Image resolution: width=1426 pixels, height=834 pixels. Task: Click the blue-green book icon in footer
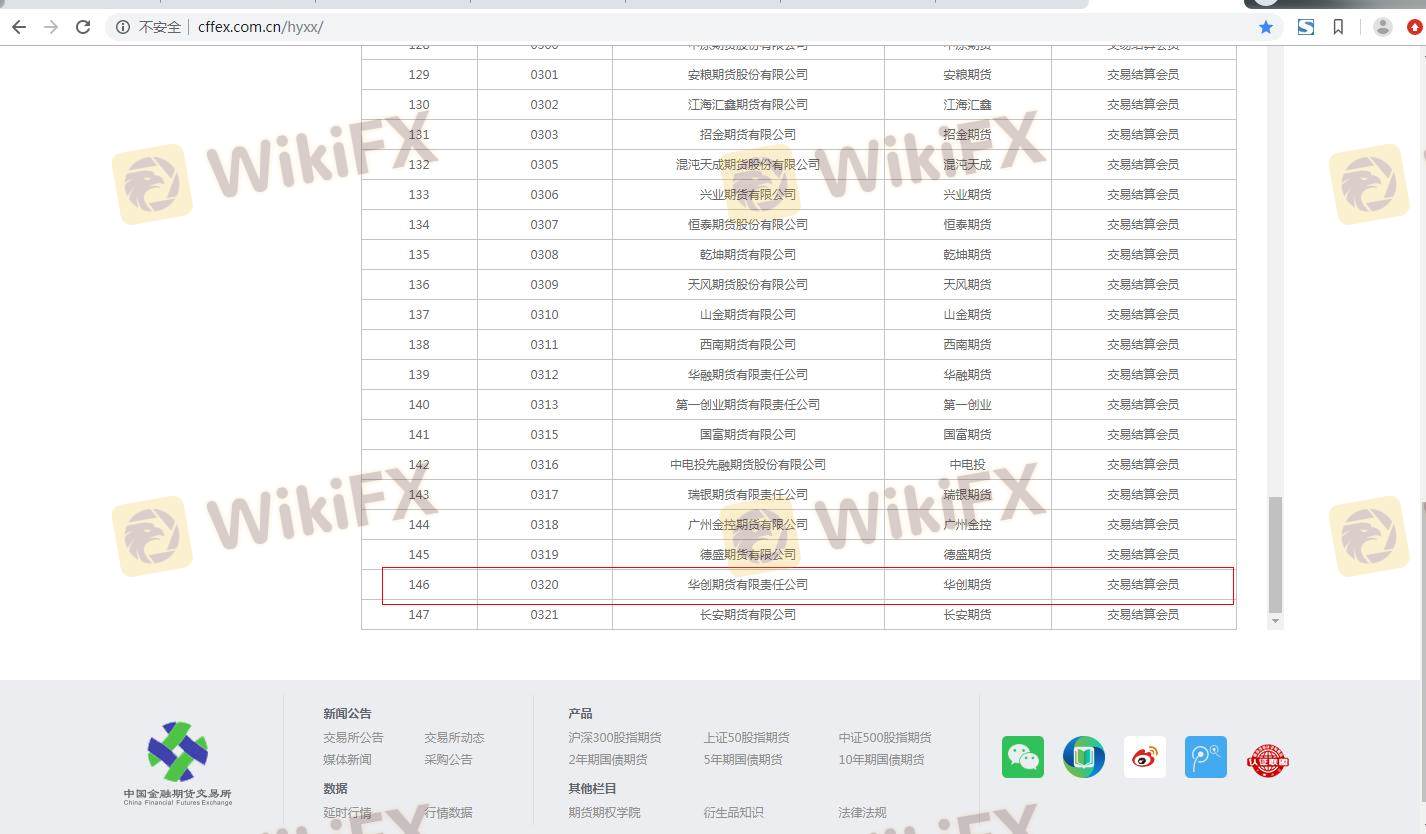tap(1084, 757)
